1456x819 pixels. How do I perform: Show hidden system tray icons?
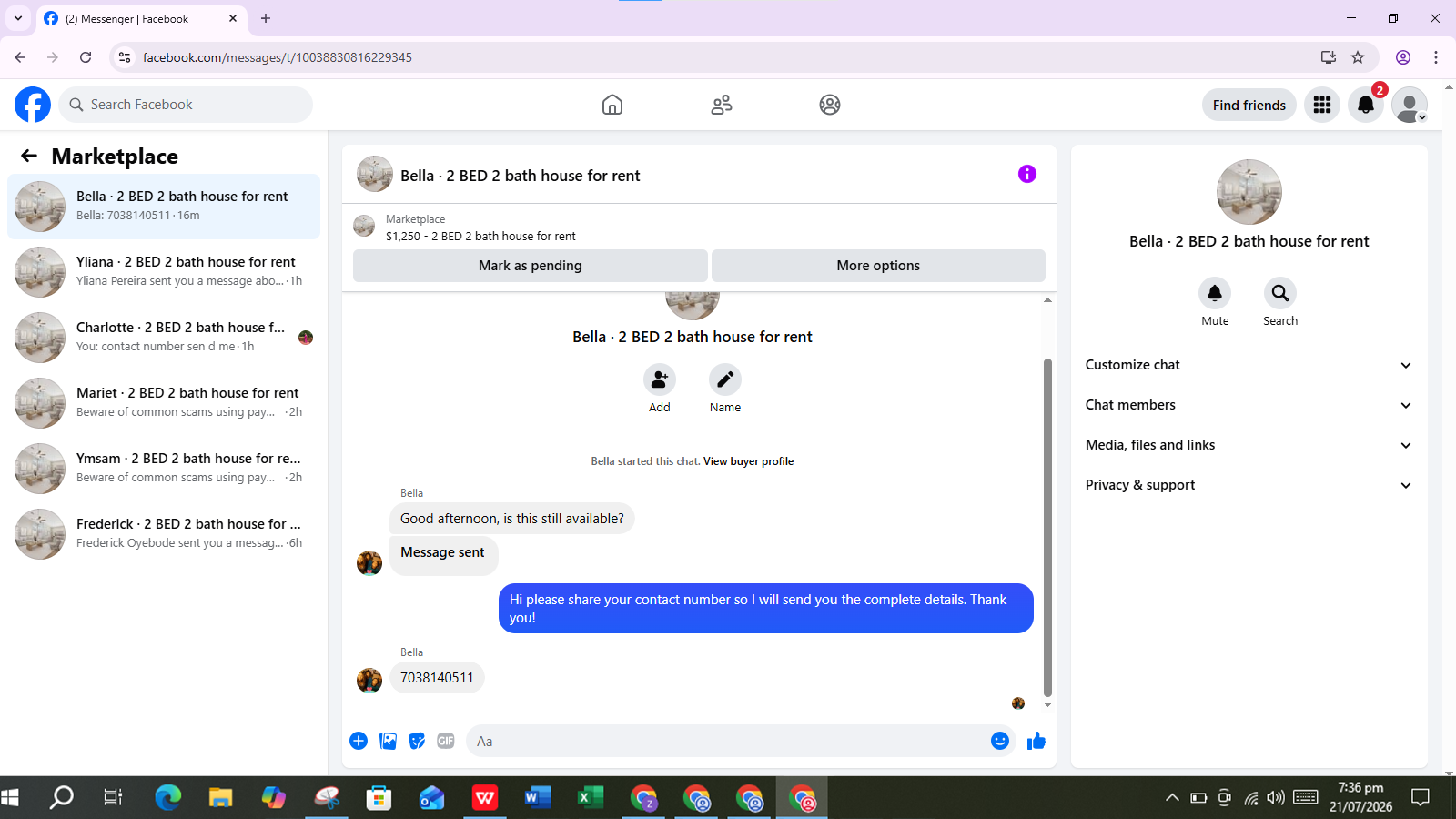tap(1172, 798)
